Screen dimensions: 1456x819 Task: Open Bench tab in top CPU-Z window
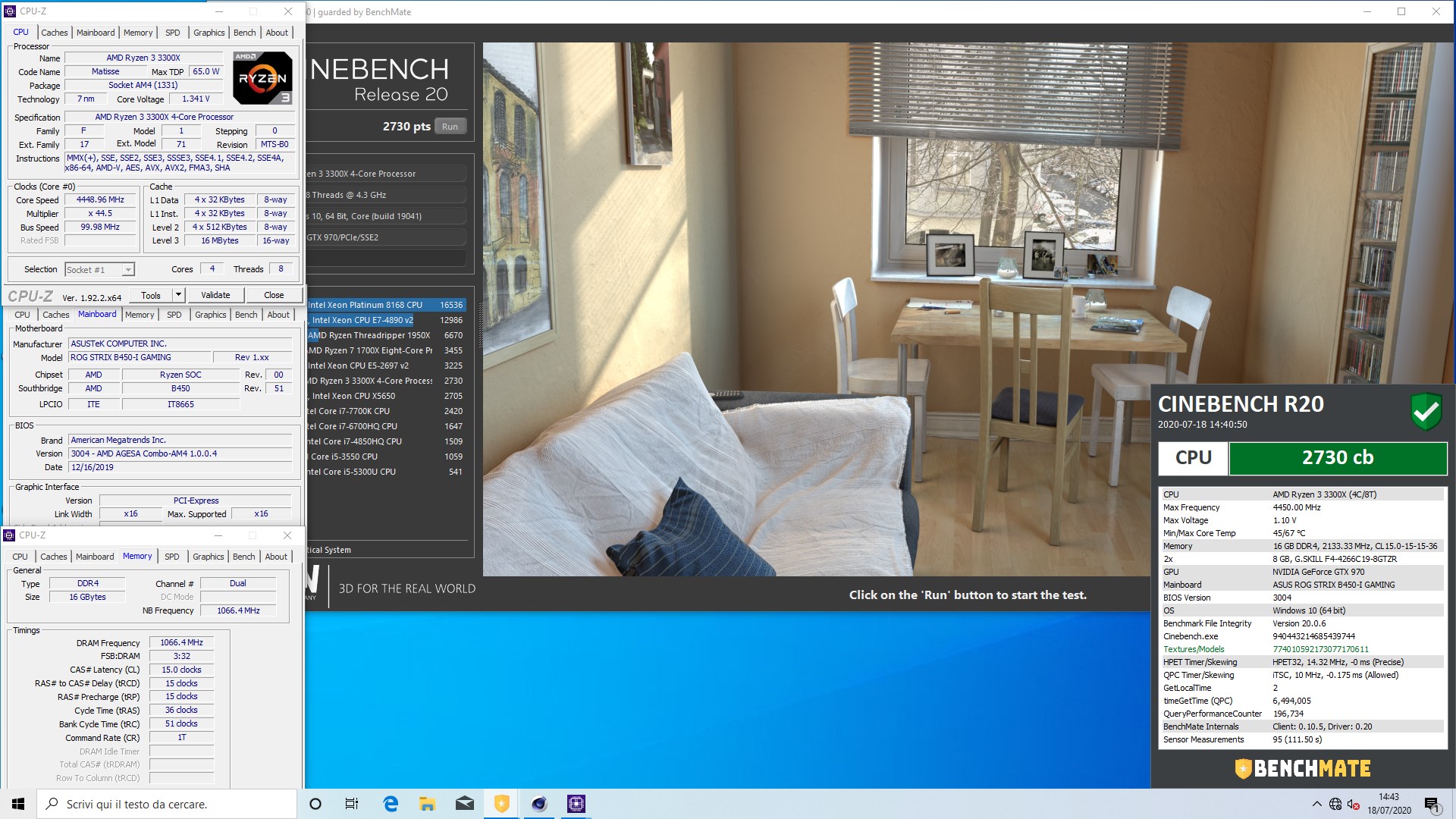coord(244,33)
